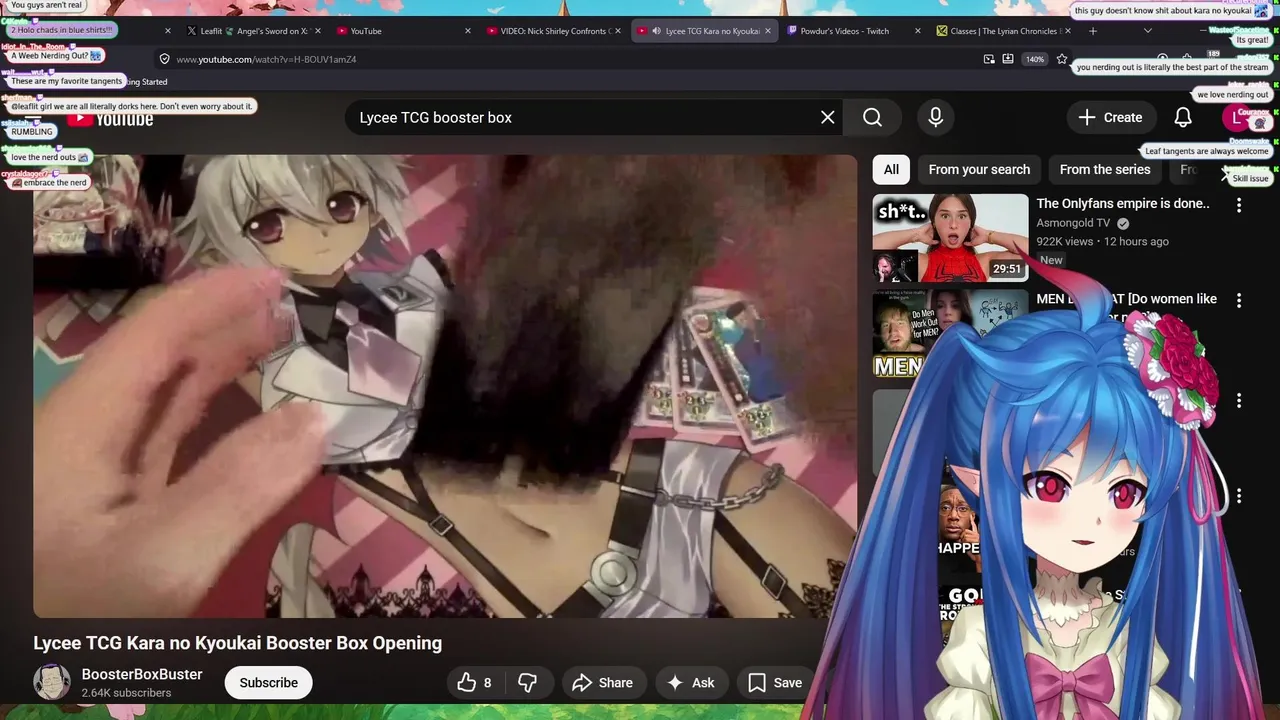
Task: Open the BoosterBoxBuster channel avatar
Action: pos(52,682)
